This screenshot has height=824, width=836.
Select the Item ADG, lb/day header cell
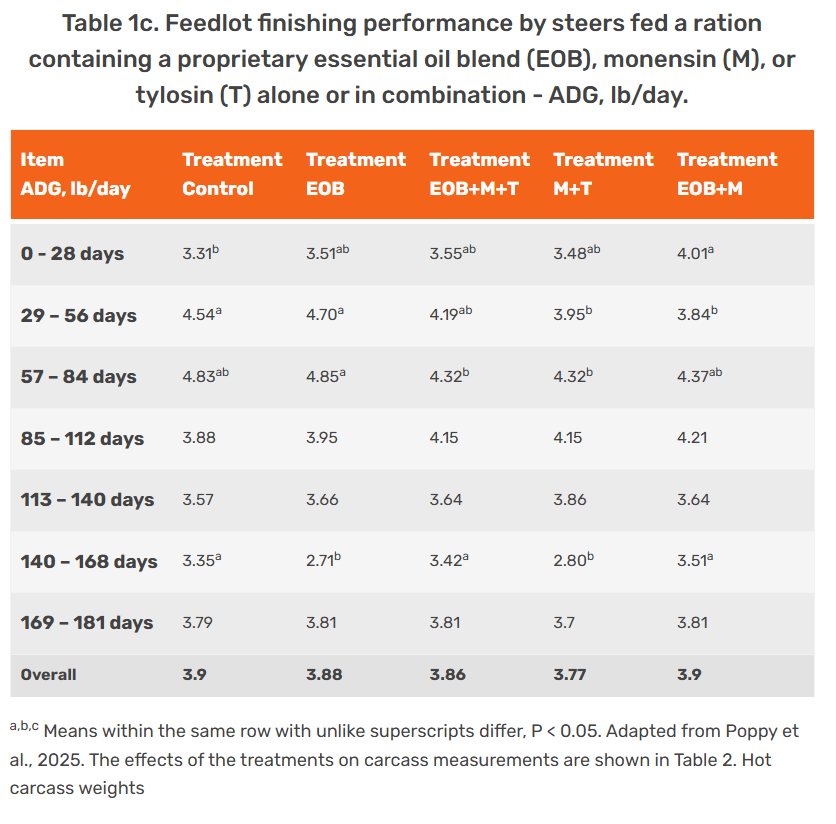click(75, 174)
